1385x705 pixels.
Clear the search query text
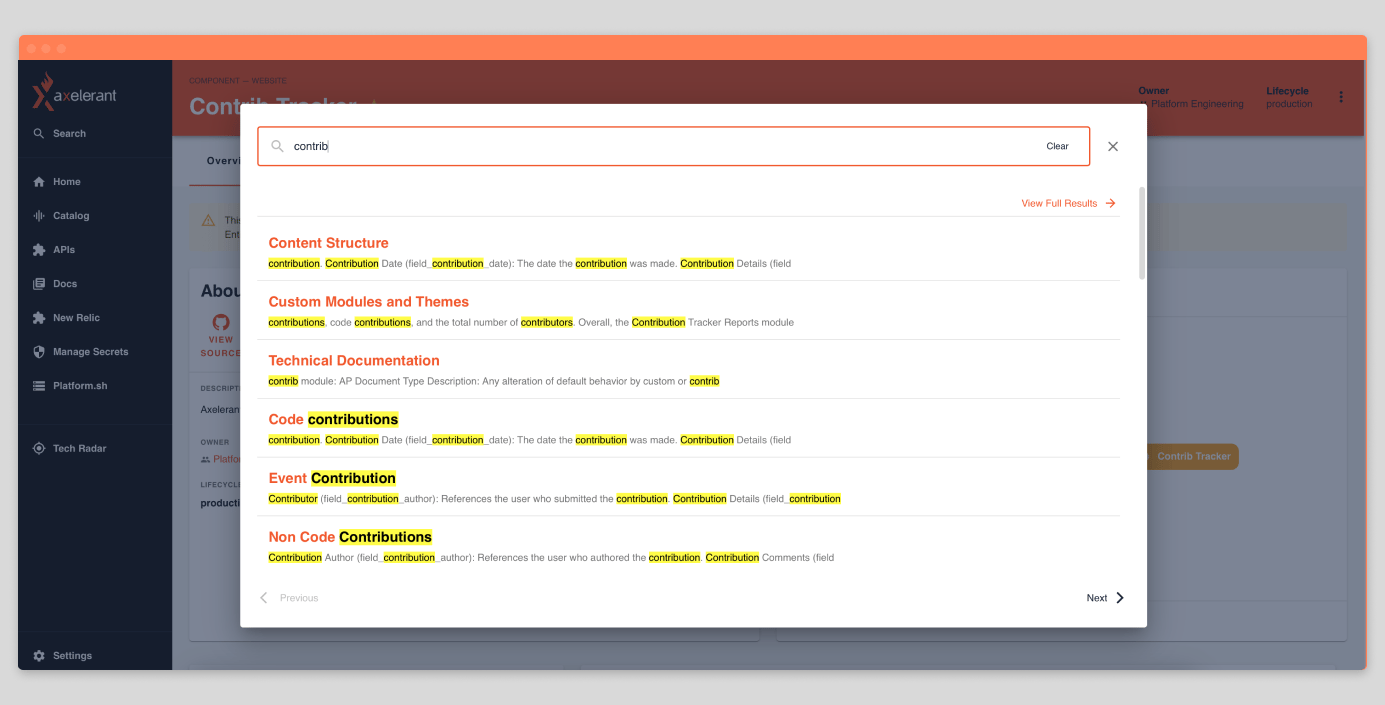(x=1057, y=146)
